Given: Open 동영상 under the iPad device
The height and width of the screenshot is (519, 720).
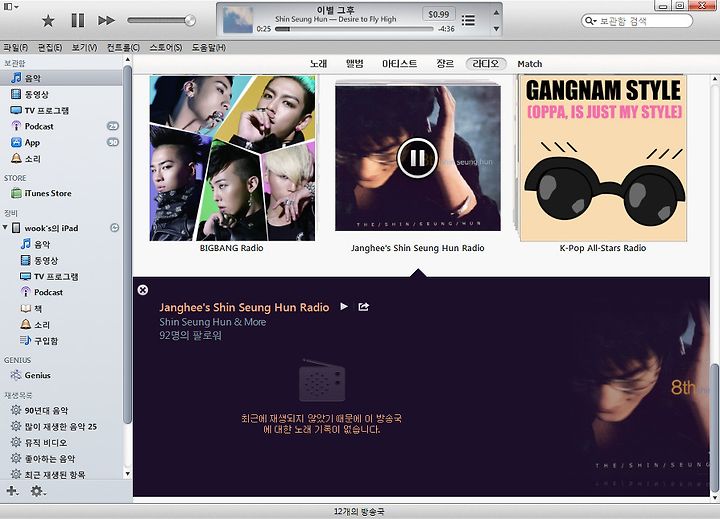Looking at the screenshot, I should [61, 260].
